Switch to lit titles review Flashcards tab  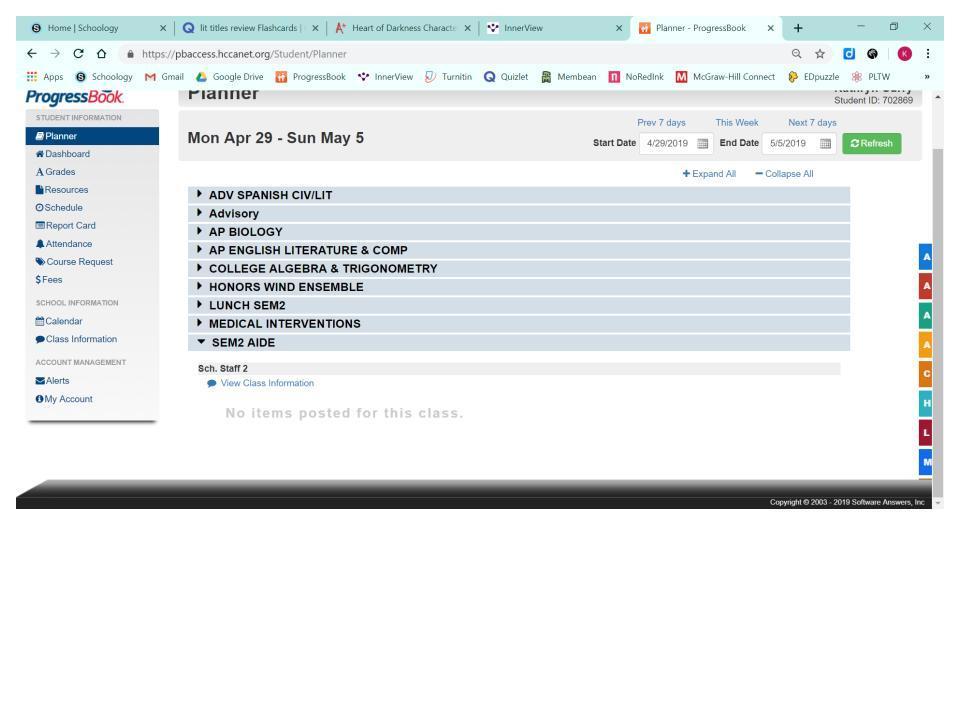tap(250, 28)
